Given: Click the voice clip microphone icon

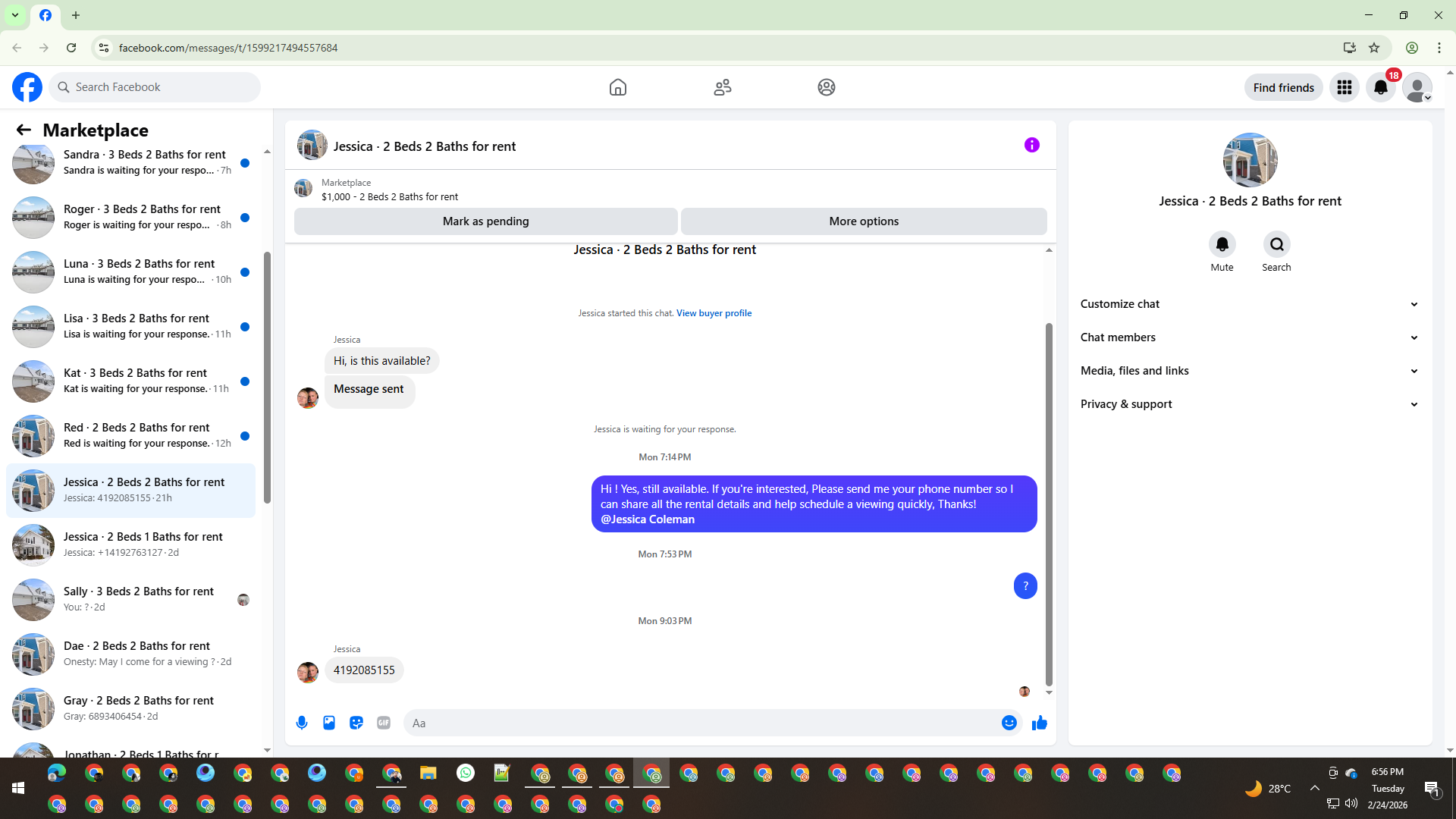Looking at the screenshot, I should (x=302, y=723).
